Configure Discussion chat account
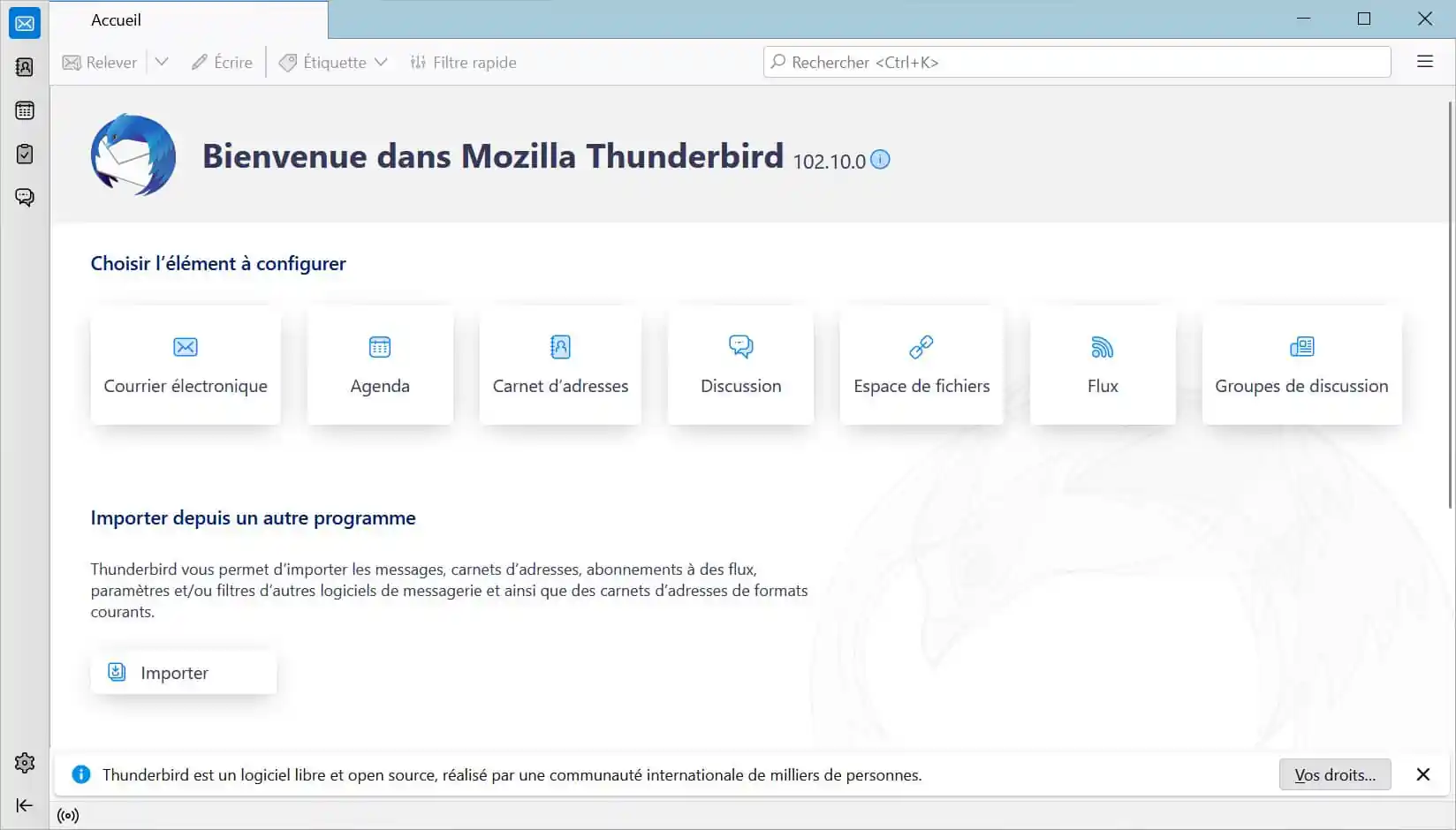This screenshot has height=830, width=1456. tap(740, 366)
